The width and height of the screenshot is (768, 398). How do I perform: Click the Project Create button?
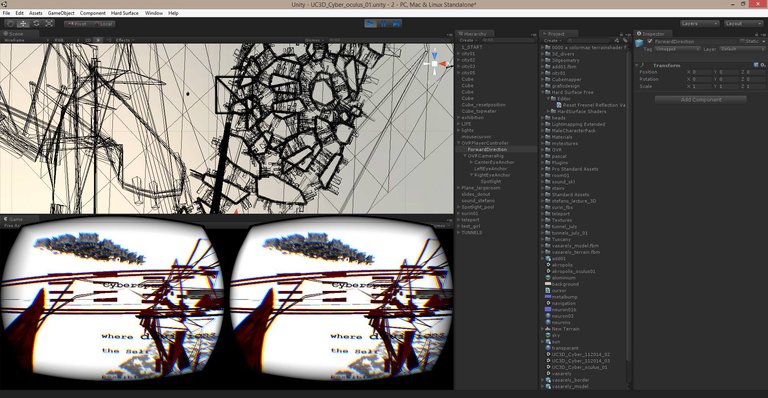[552, 40]
